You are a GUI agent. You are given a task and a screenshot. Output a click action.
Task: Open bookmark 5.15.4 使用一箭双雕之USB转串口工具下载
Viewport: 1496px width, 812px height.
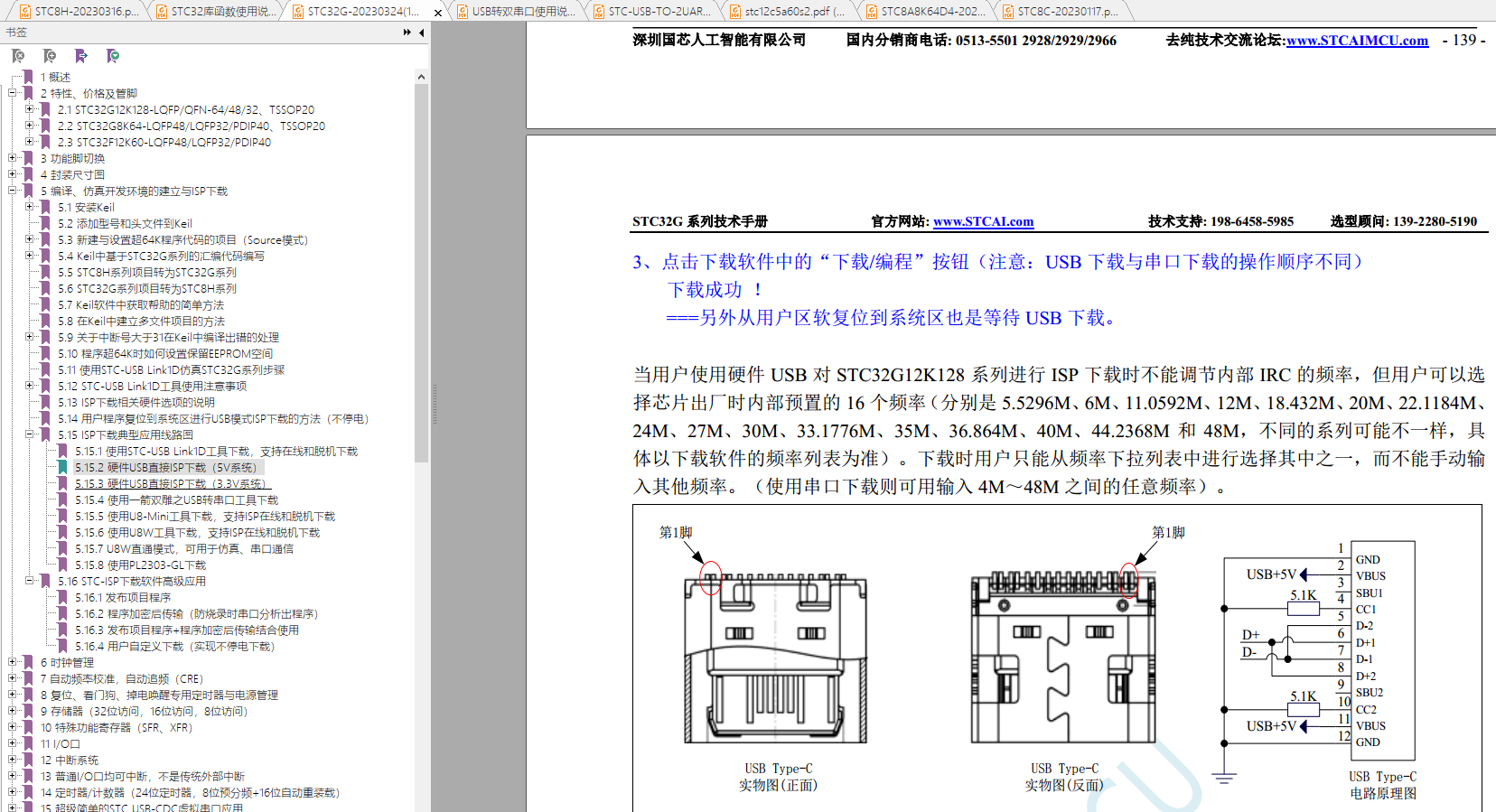click(176, 499)
